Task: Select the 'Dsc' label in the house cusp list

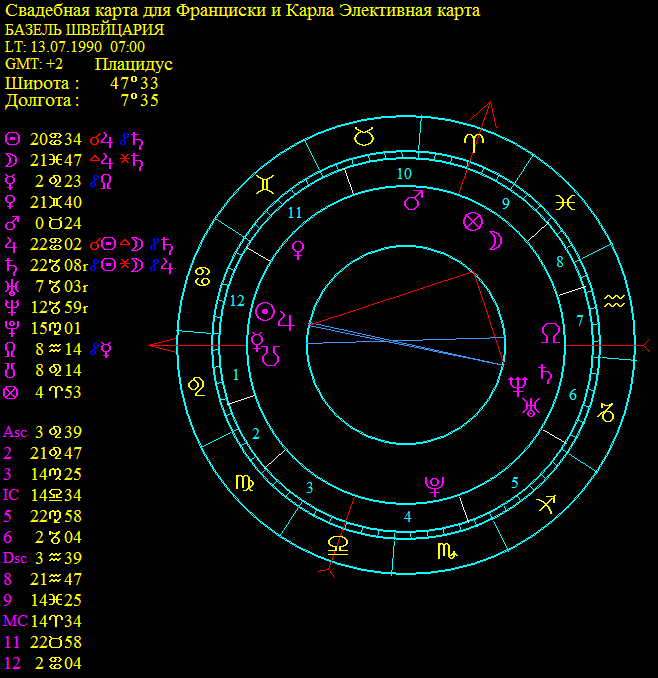Action: (15, 558)
